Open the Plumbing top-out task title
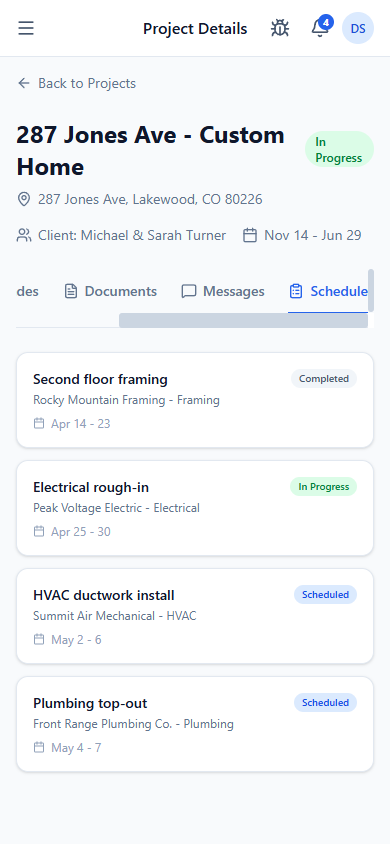 [90, 704]
